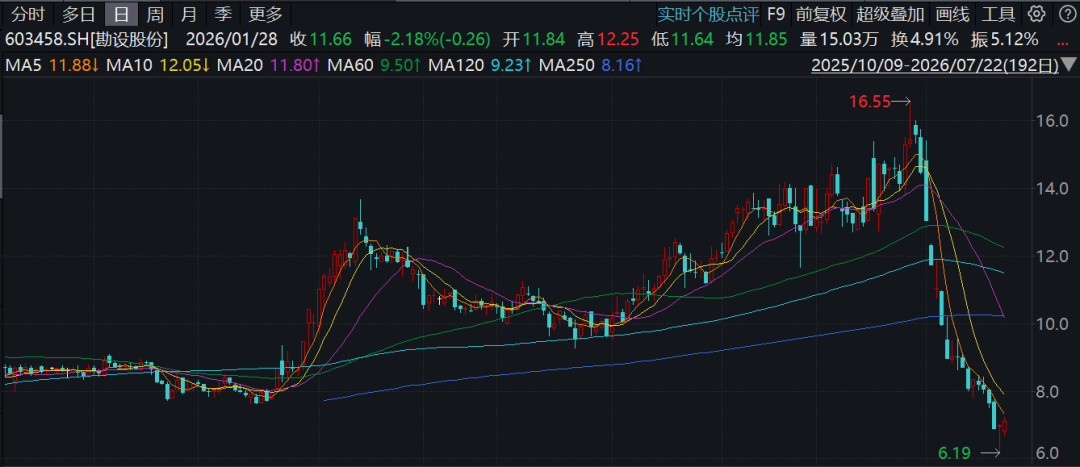Open the 工具 tools menu
The image size is (1080, 467).
[x=998, y=13]
